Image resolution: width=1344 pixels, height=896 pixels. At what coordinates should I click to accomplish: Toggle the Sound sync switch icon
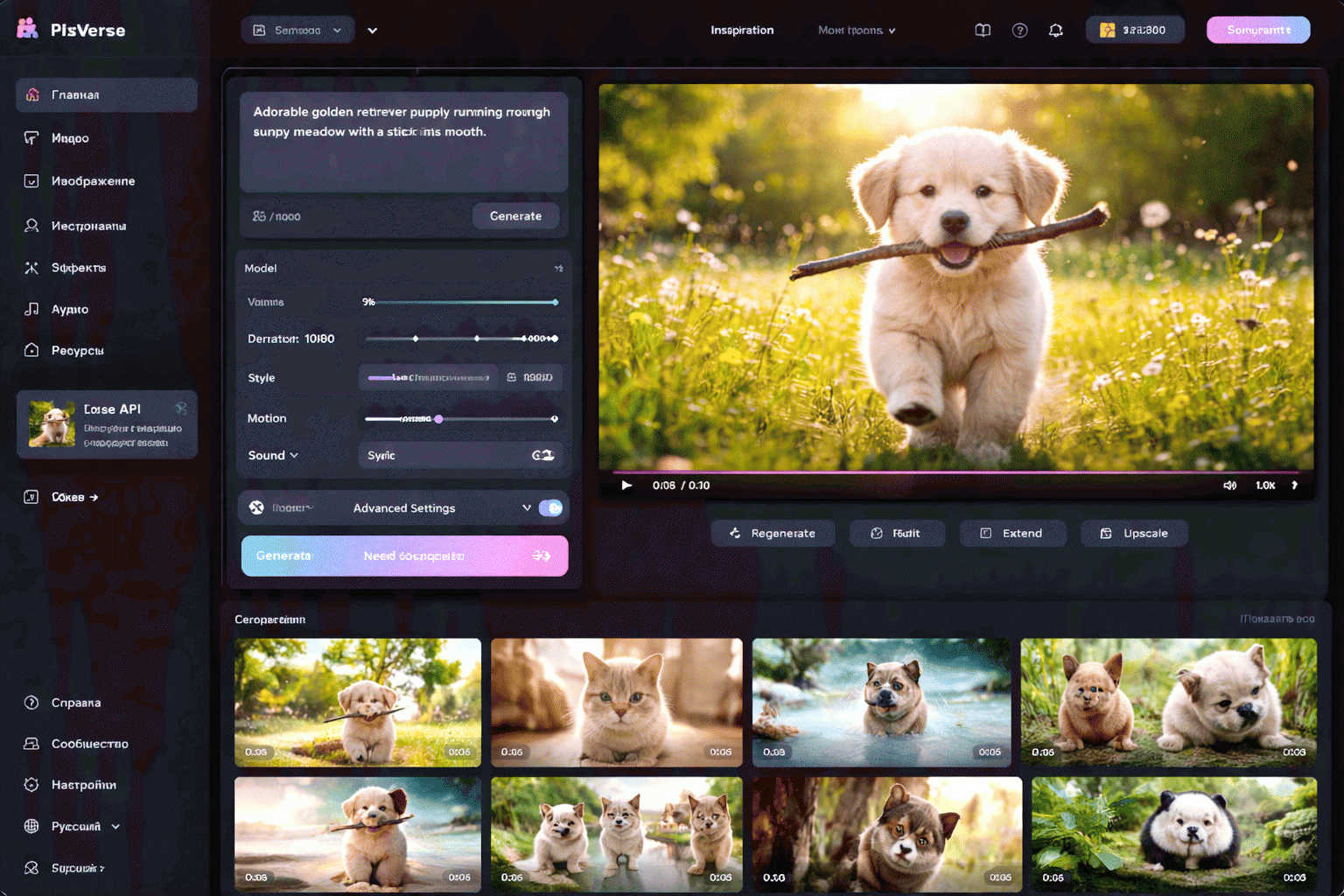click(542, 456)
